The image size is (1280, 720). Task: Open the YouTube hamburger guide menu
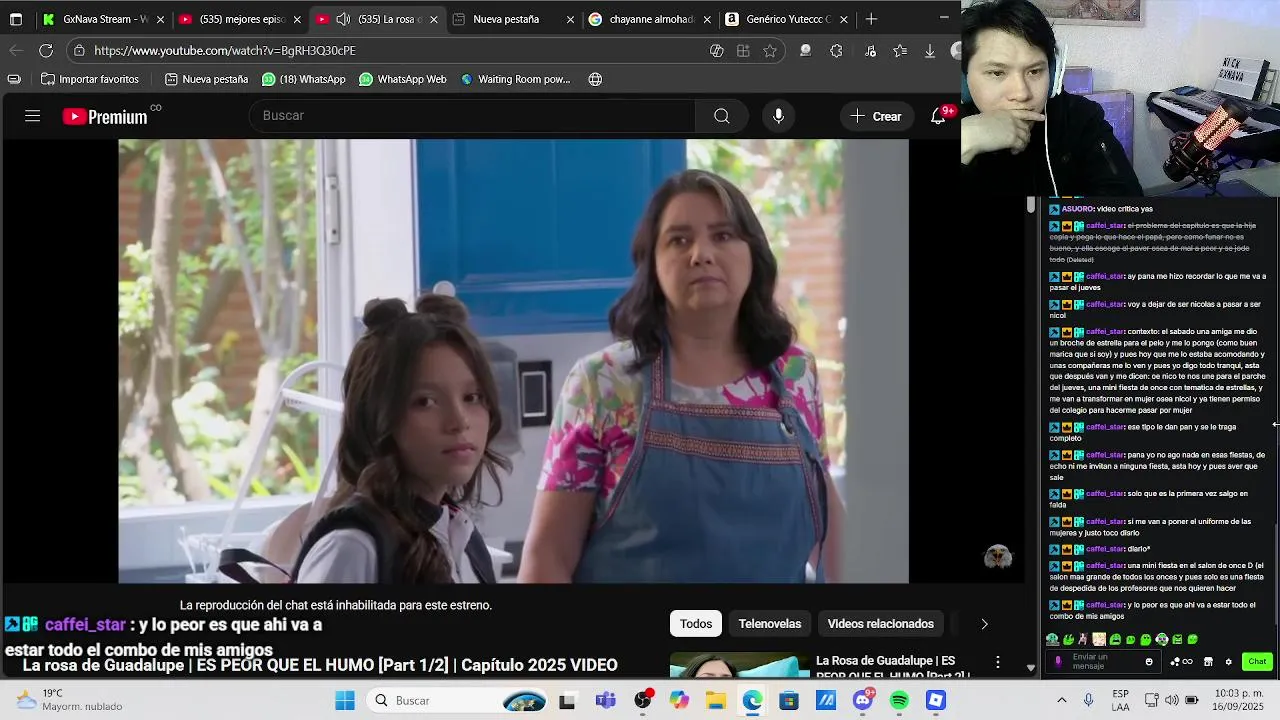click(32, 116)
